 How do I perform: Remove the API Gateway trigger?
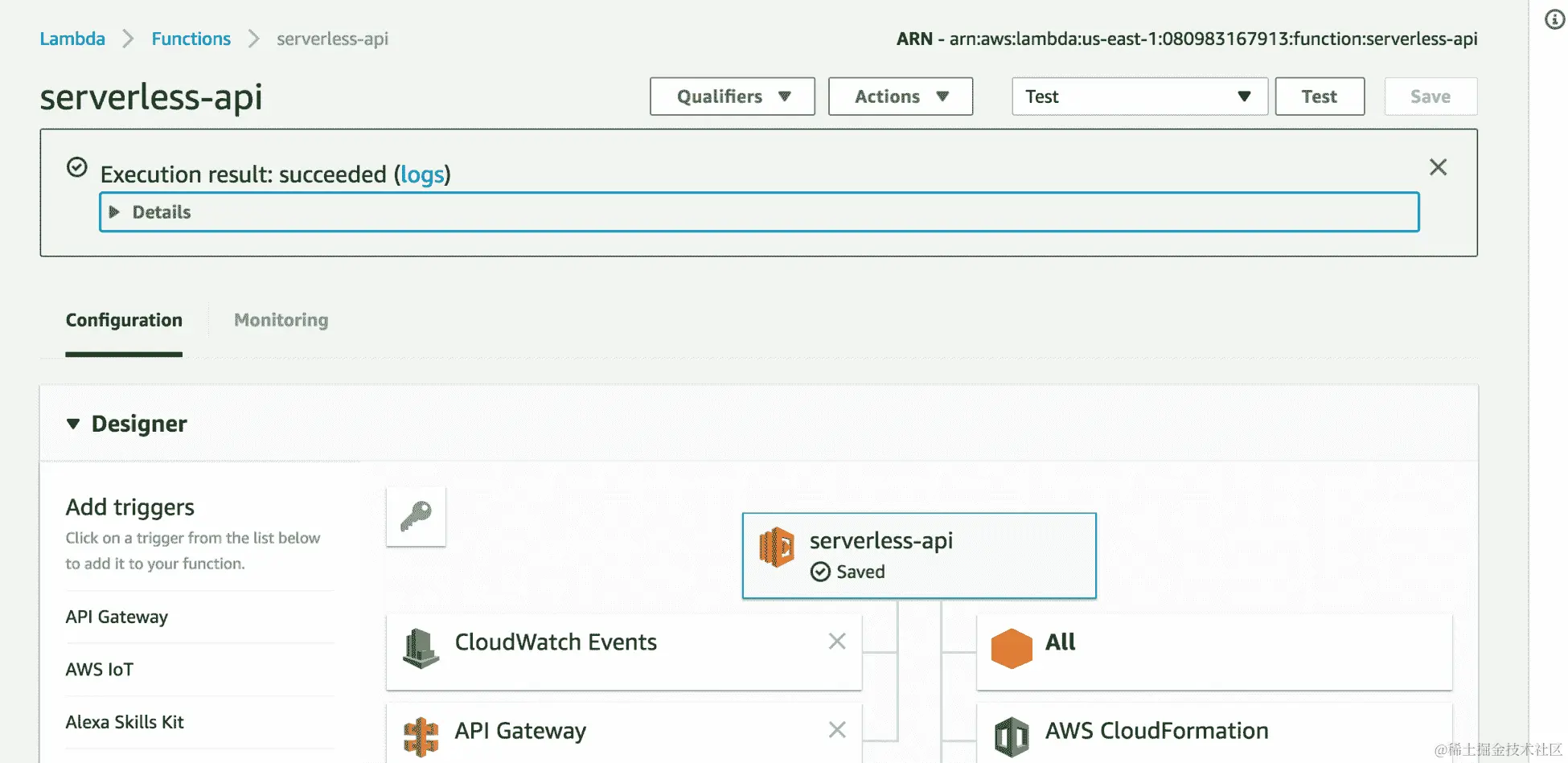[x=837, y=729]
